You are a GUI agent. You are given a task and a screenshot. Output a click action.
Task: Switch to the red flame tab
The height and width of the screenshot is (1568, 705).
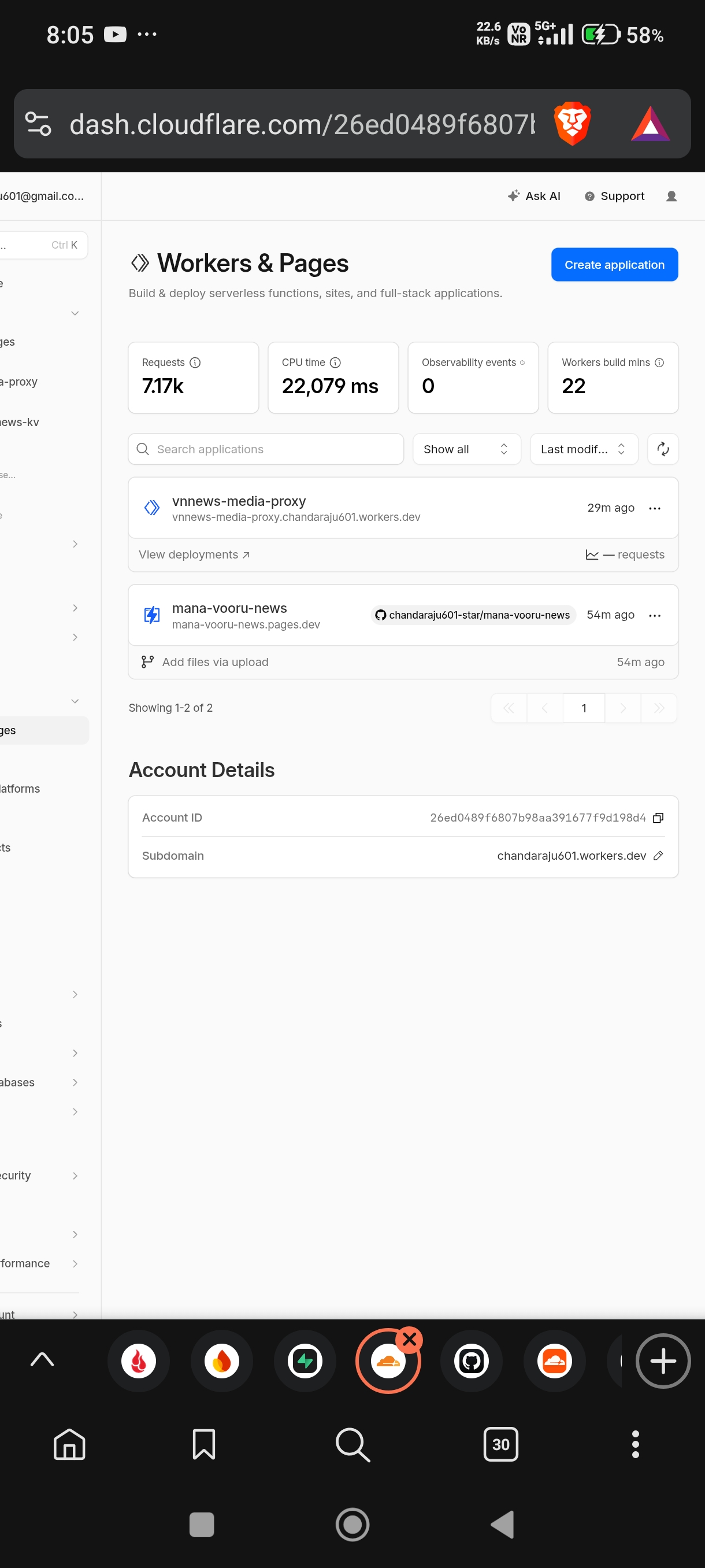(139, 1361)
